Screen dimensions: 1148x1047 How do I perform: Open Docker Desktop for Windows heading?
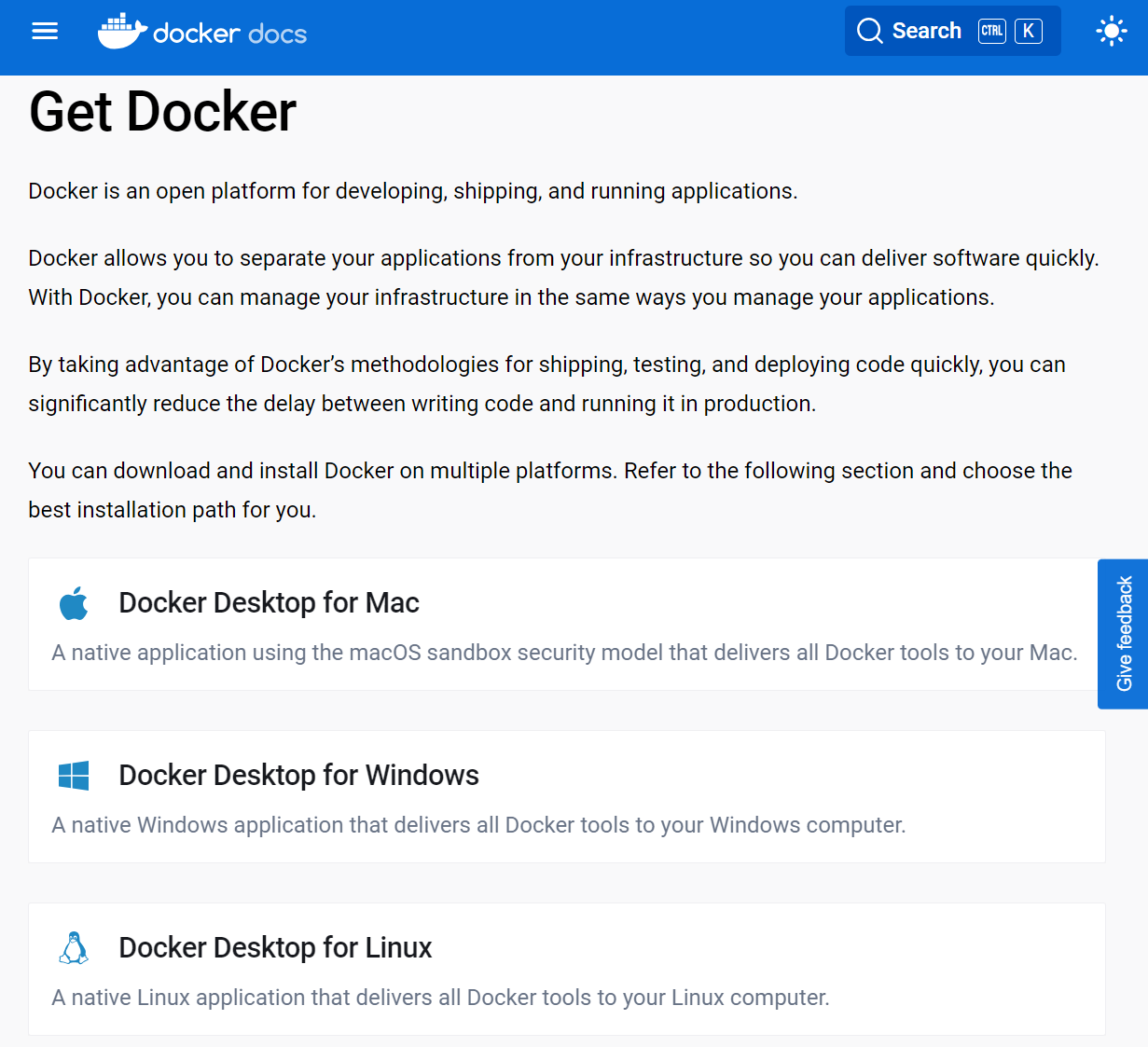(298, 775)
